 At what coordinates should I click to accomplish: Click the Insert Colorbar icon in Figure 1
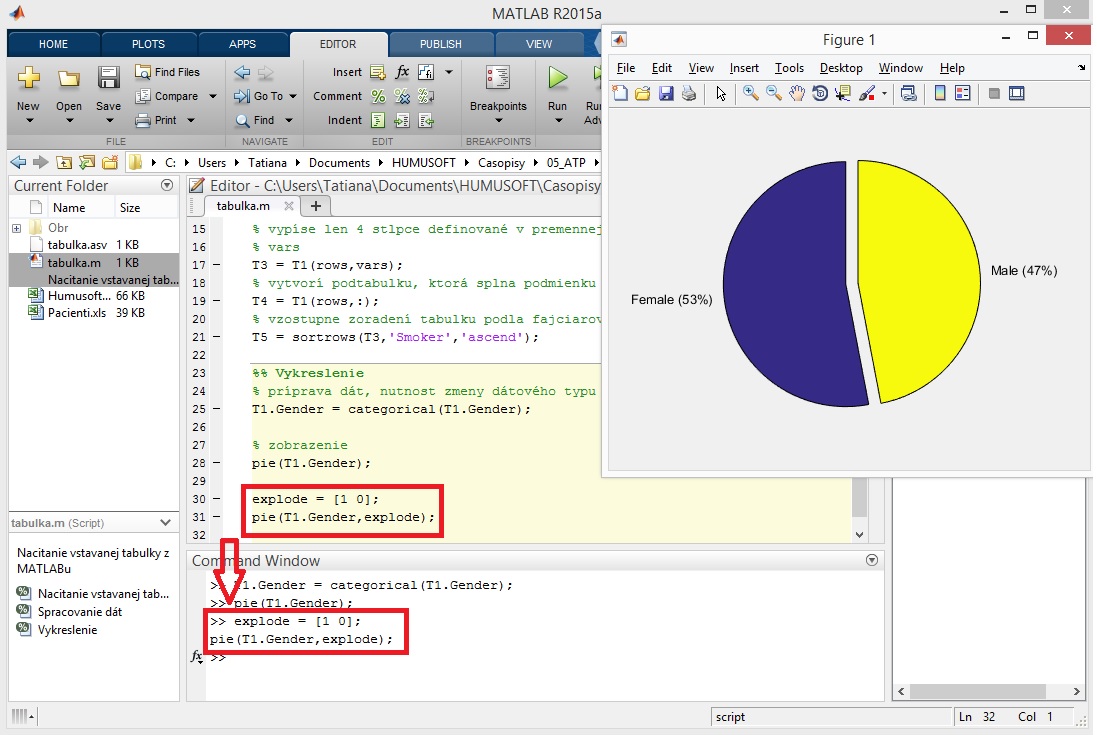click(940, 93)
